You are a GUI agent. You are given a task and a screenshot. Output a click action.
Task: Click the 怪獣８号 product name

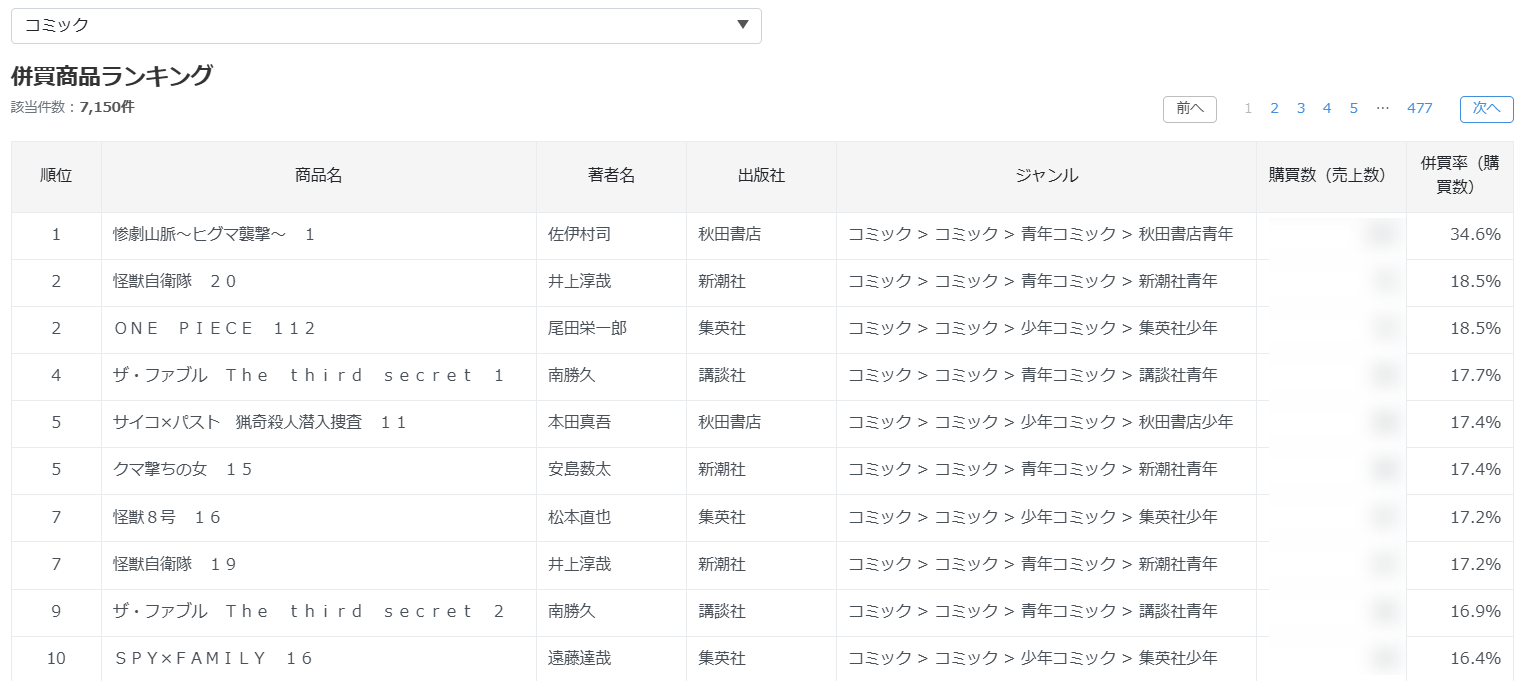[x=165, y=516]
